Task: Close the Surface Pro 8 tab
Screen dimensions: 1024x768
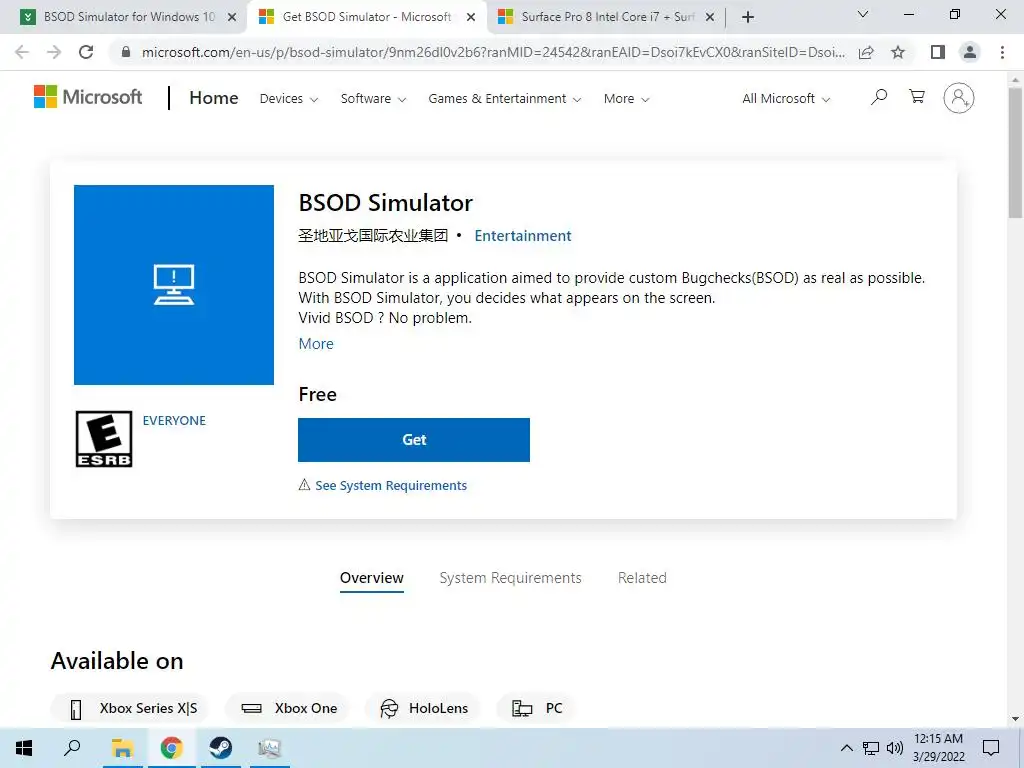Action: pyautogui.click(x=710, y=17)
